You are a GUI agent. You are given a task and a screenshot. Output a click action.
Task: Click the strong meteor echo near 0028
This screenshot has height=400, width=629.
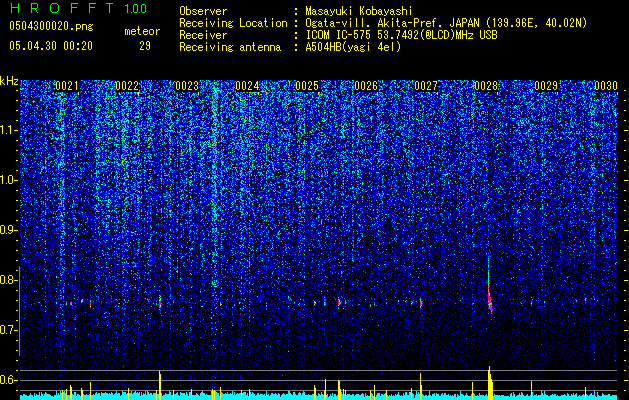(490, 301)
